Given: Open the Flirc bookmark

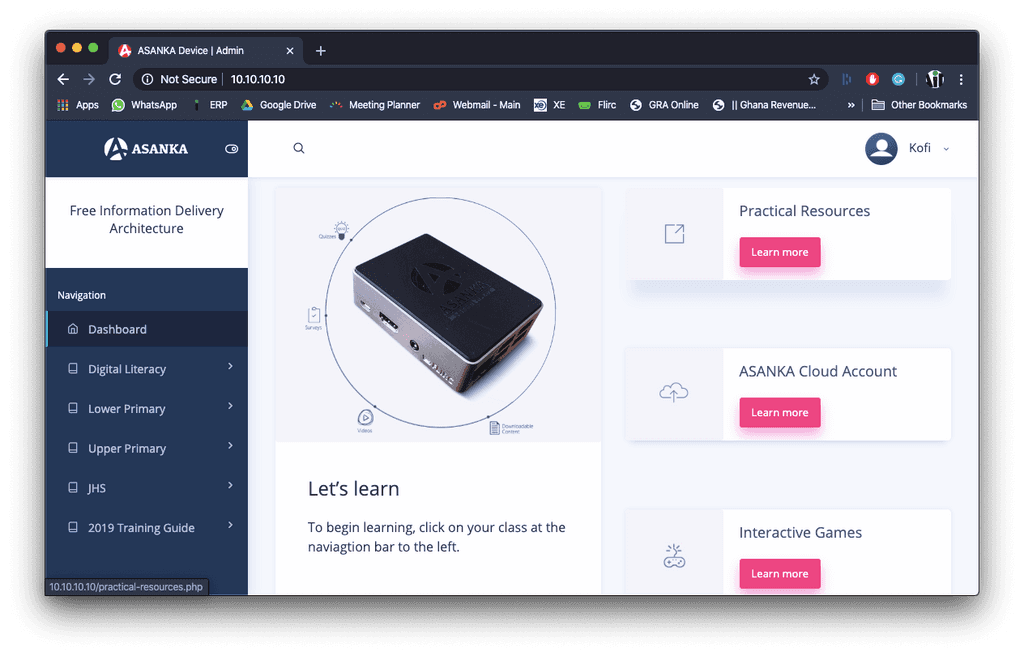Looking at the screenshot, I should tap(598, 105).
